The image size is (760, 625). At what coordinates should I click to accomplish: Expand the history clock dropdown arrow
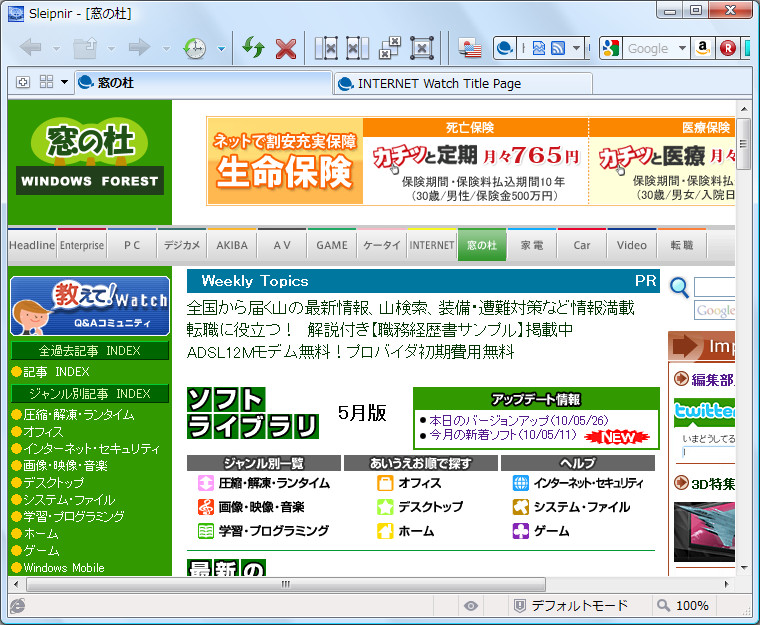(x=221, y=48)
